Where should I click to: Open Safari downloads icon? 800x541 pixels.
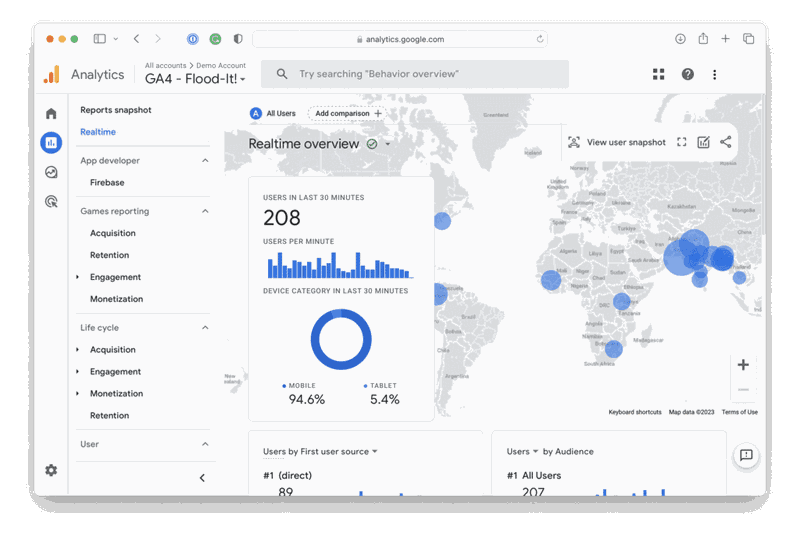[x=680, y=39]
